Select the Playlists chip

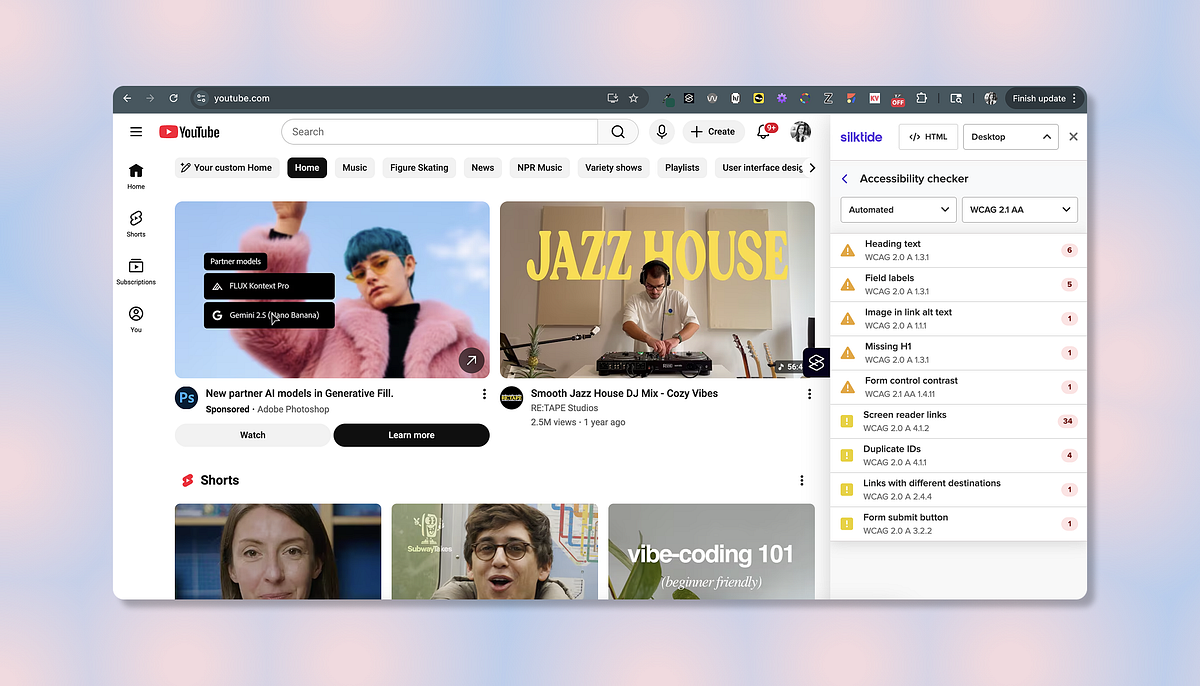682,168
